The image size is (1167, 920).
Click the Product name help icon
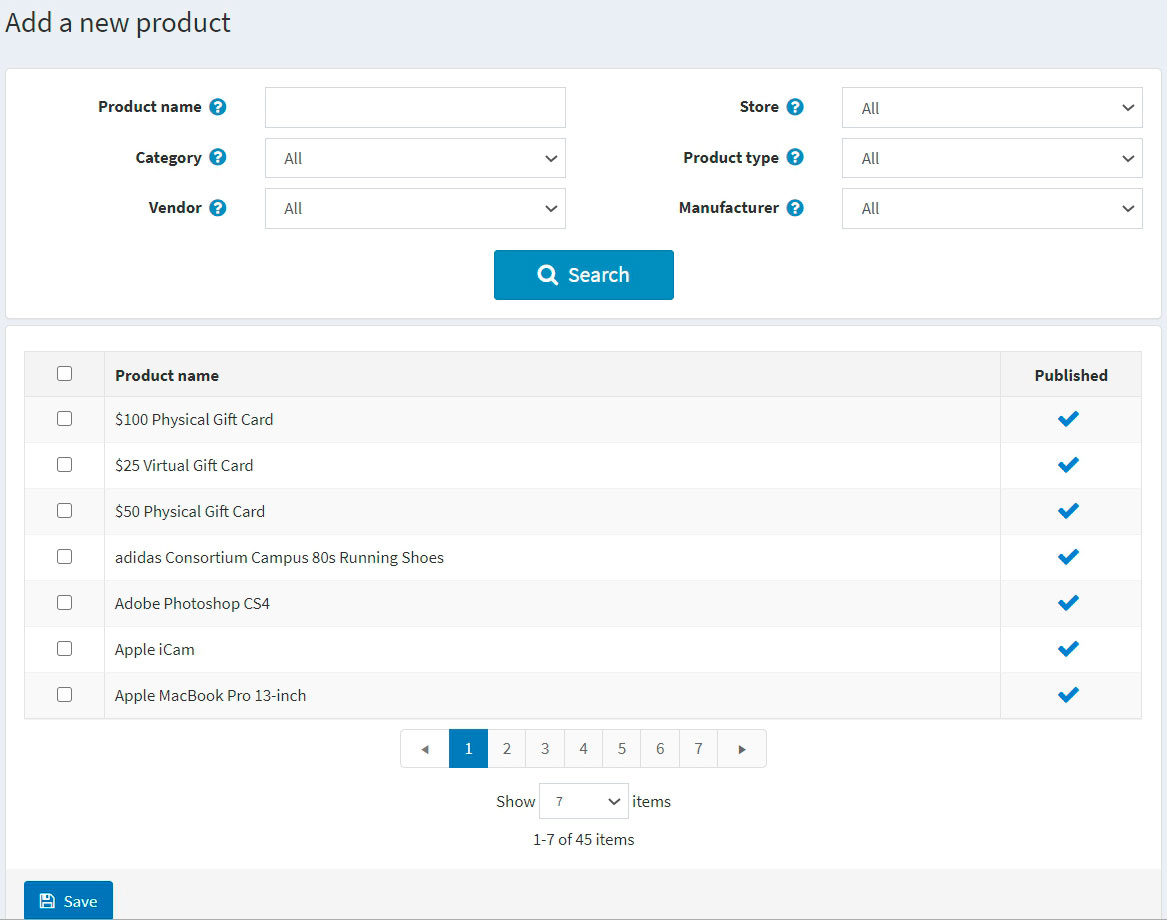click(x=217, y=107)
